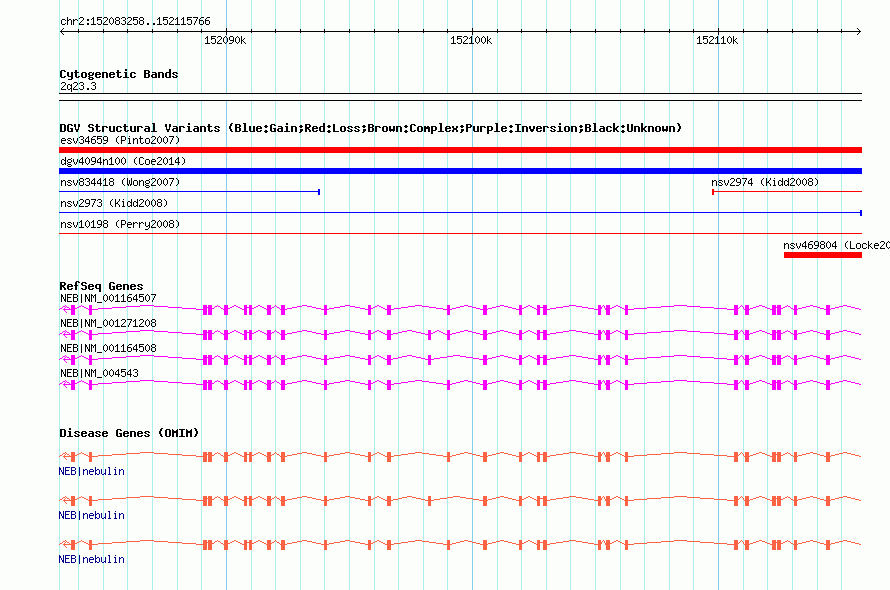
Task: Click the chr2:152083258..152115766 region coordinates
Action: tap(135, 22)
